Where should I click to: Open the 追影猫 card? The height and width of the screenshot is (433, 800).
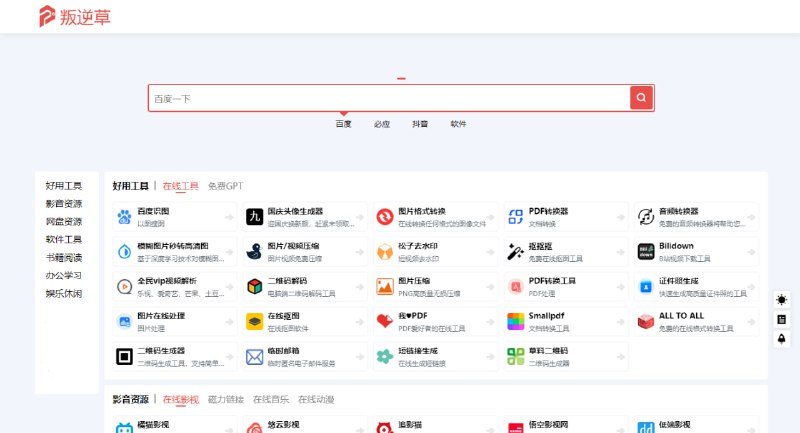[435, 426]
